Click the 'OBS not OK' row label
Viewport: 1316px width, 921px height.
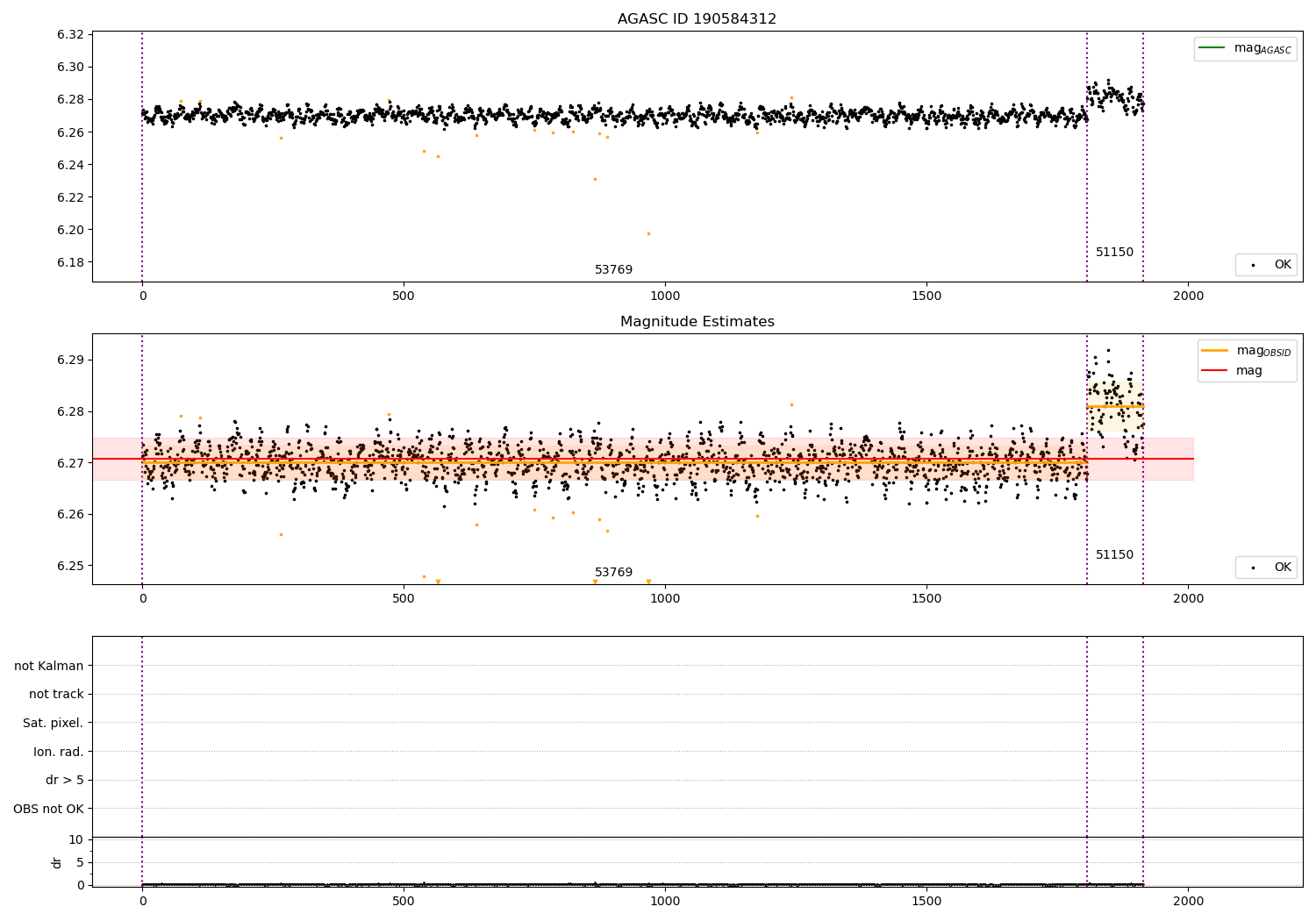tap(49, 810)
